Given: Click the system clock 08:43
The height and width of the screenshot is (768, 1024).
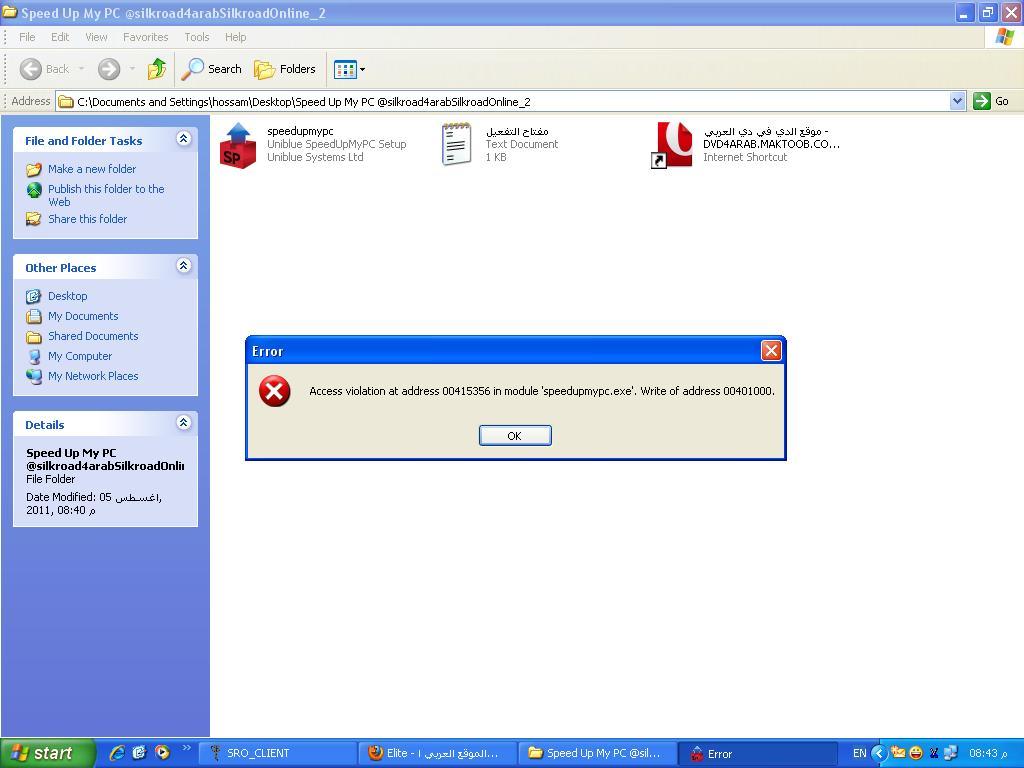Looking at the screenshot, I should point(989,754).
